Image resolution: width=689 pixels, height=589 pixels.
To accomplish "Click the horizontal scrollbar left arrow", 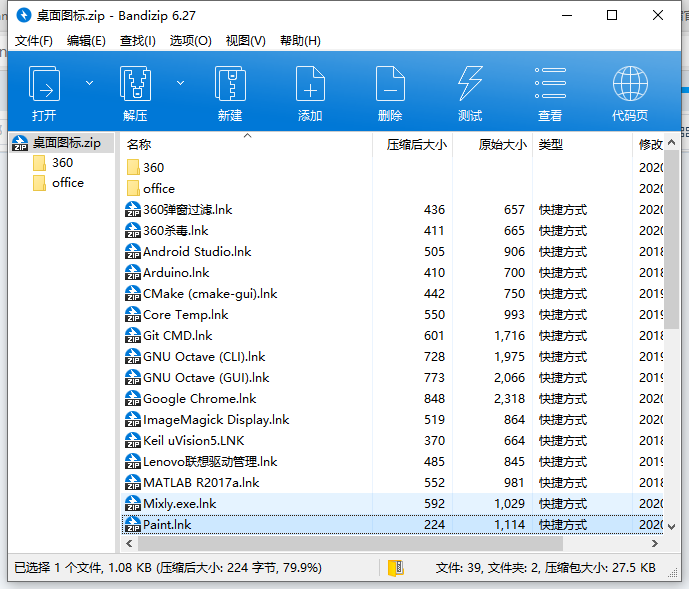I will point(129,543).
